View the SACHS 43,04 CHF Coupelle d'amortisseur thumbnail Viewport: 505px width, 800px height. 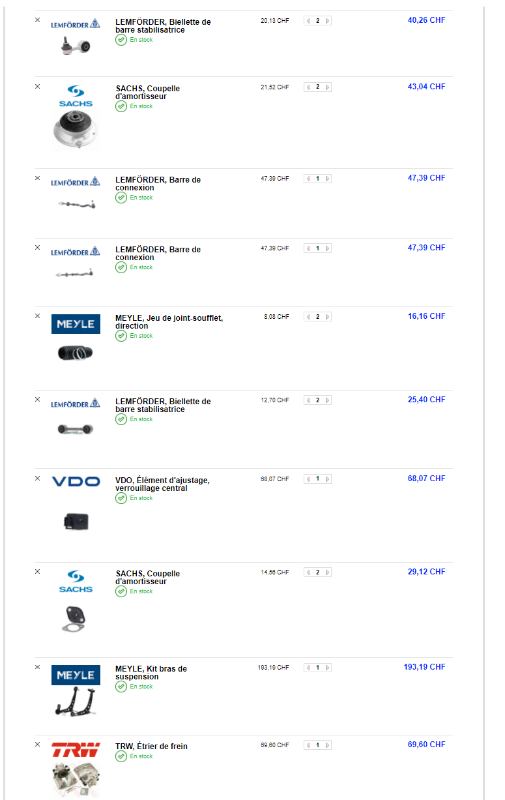point(76,130)
